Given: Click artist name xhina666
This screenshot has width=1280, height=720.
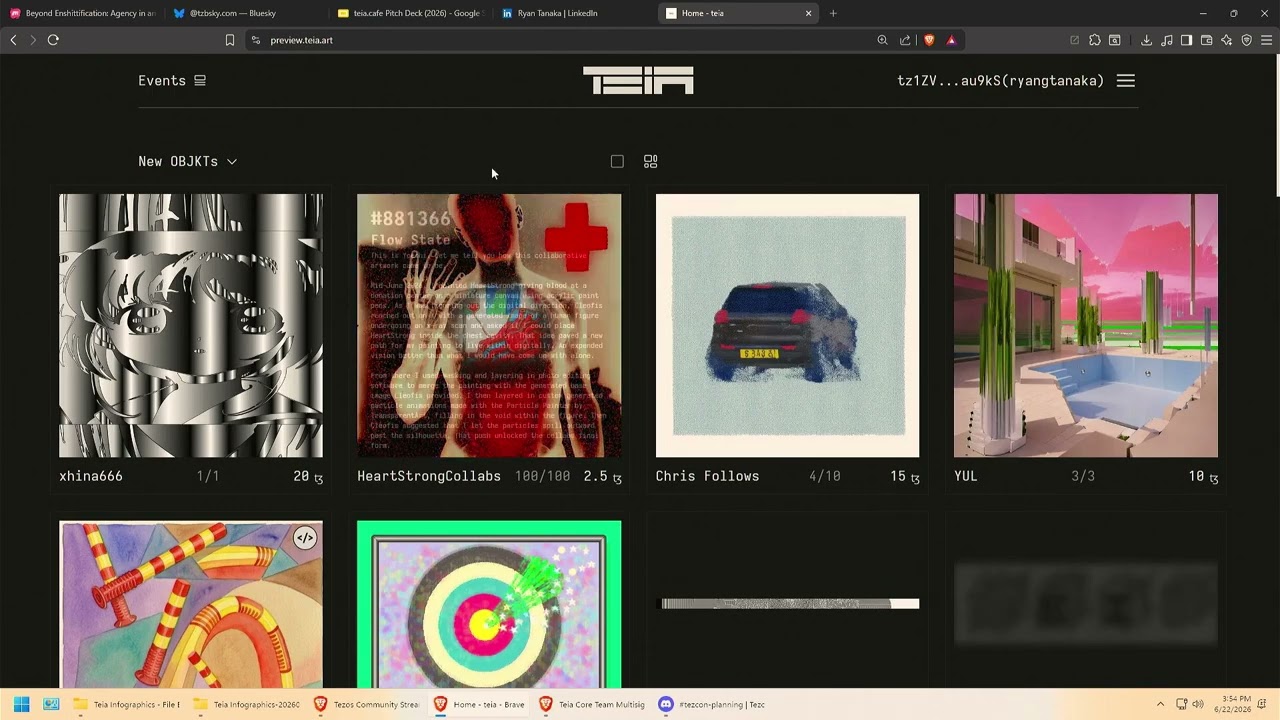Looking at the screenshot, I should click(91, 476).
